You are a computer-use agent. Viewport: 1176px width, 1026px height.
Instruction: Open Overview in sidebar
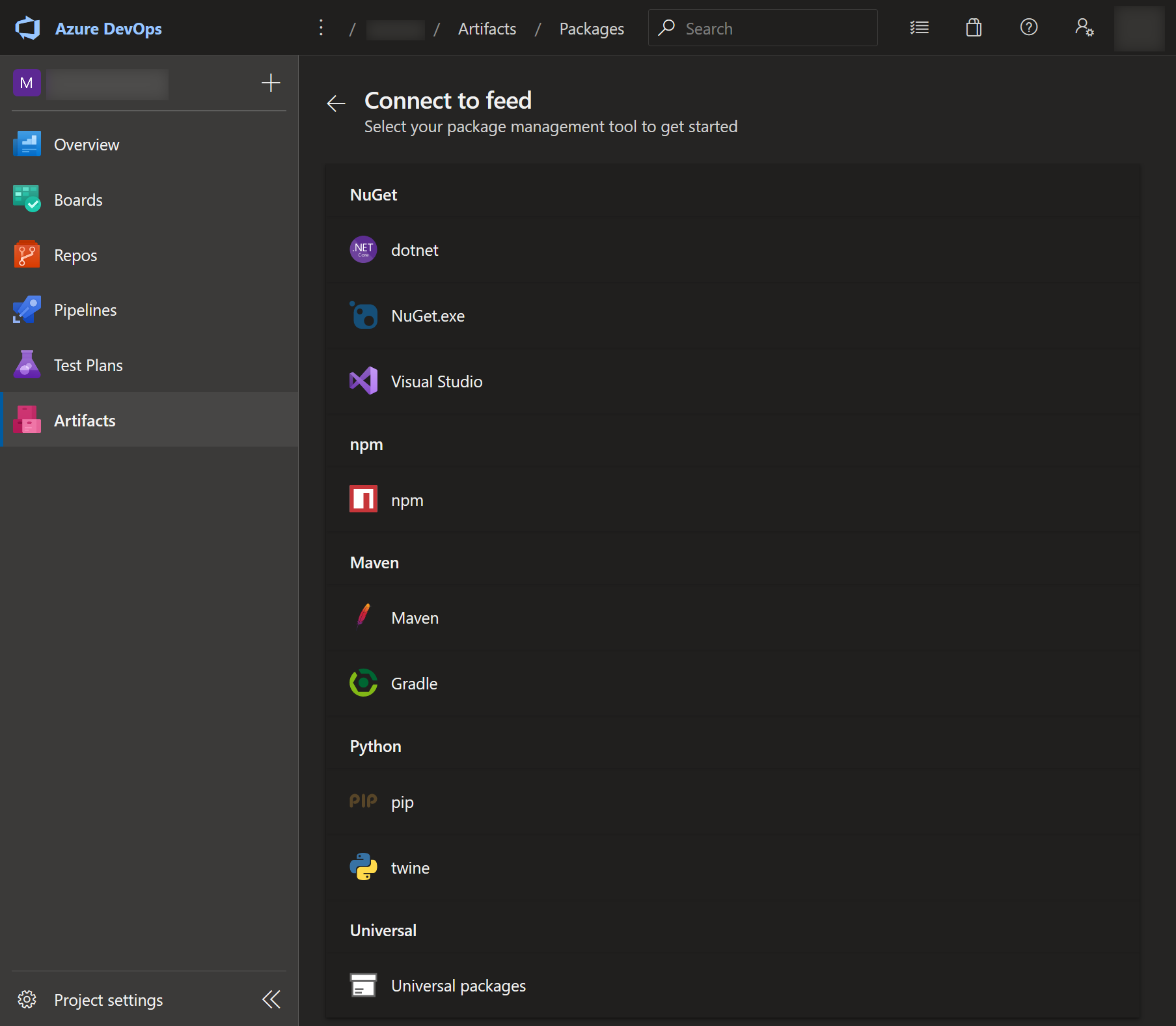(x=149, y=145)
